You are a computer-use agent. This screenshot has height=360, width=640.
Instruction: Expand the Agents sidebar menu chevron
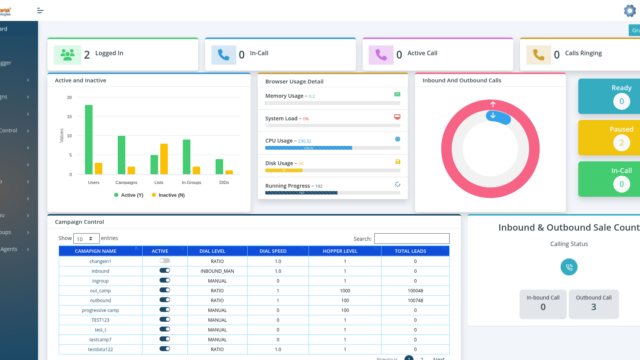pyautogui.click(x=28, y=249)
